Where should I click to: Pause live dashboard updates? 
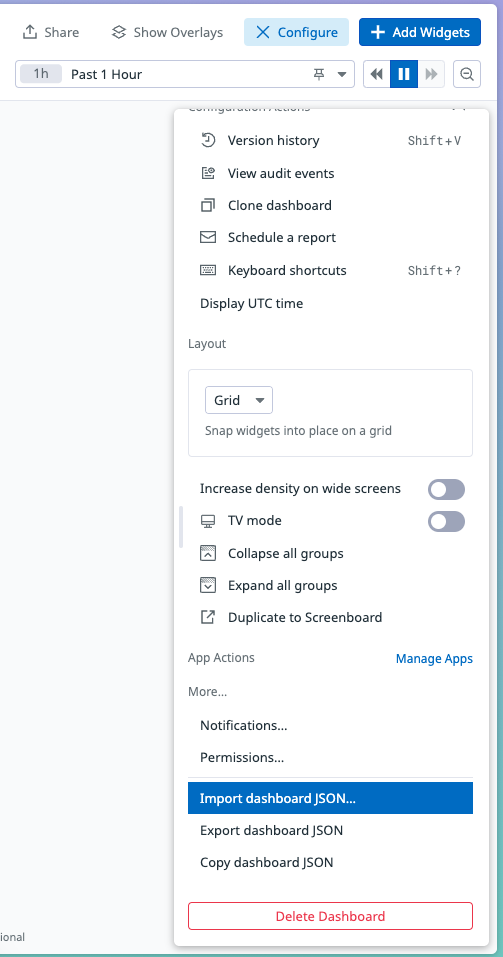[x=404, y=74]
